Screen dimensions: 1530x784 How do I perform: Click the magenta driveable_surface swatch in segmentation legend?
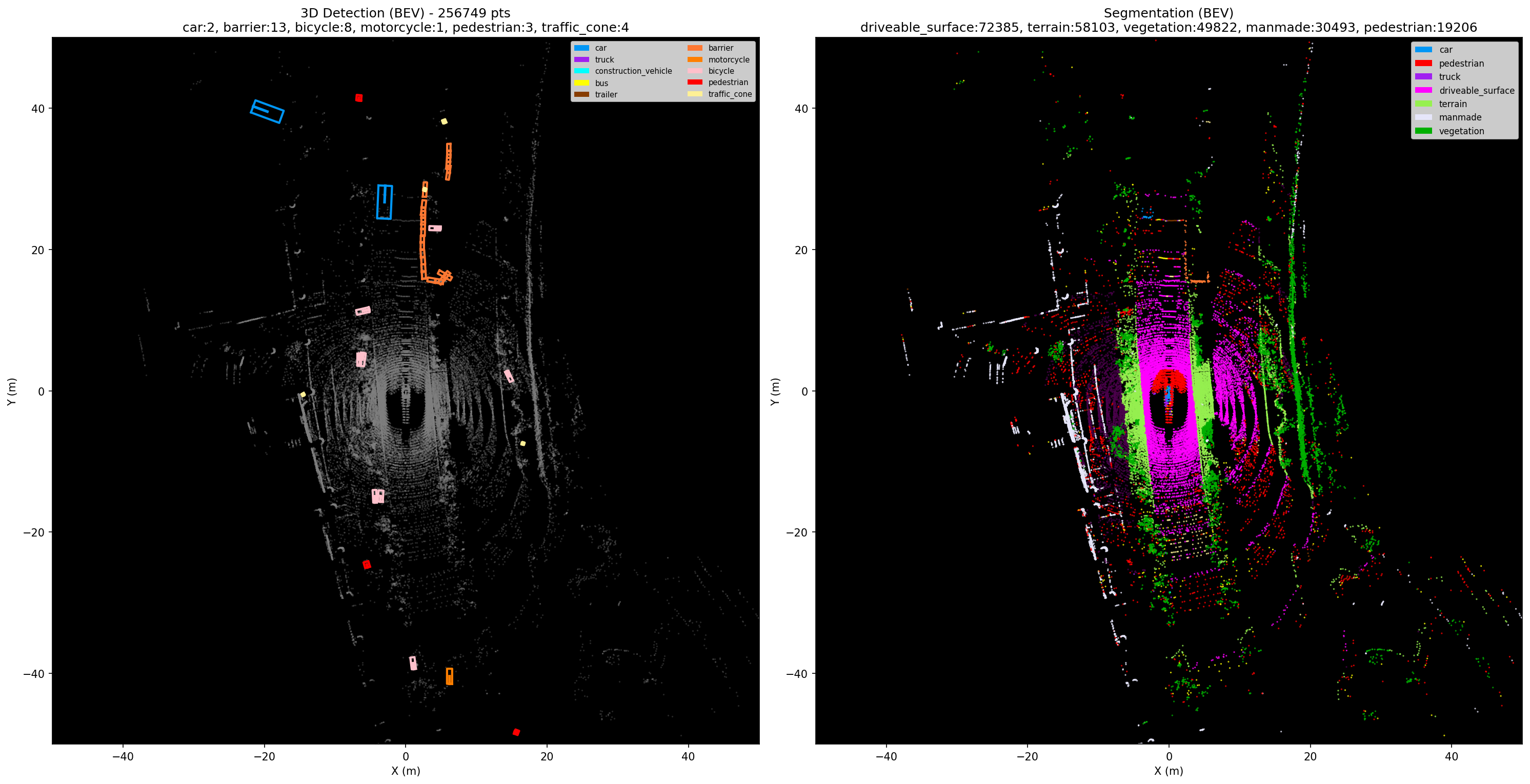coord(1423,90)
